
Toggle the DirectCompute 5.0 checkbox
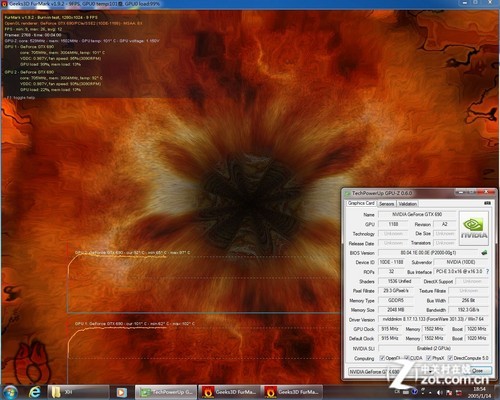click(450, 358)
